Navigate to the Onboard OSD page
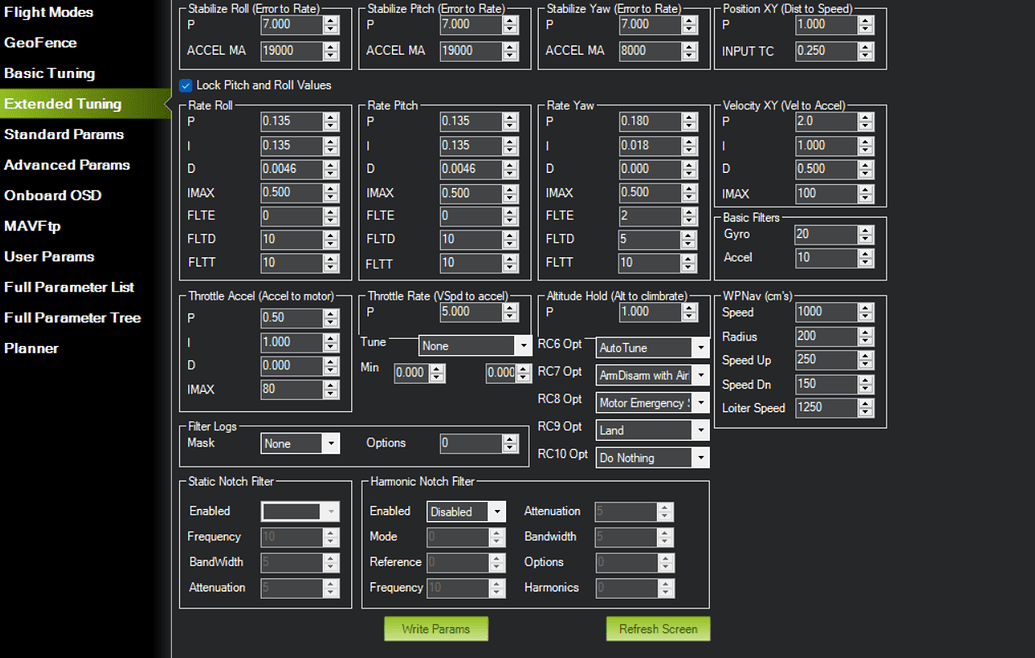Screen dimensions: 1035x658 [x=53, y=195]
